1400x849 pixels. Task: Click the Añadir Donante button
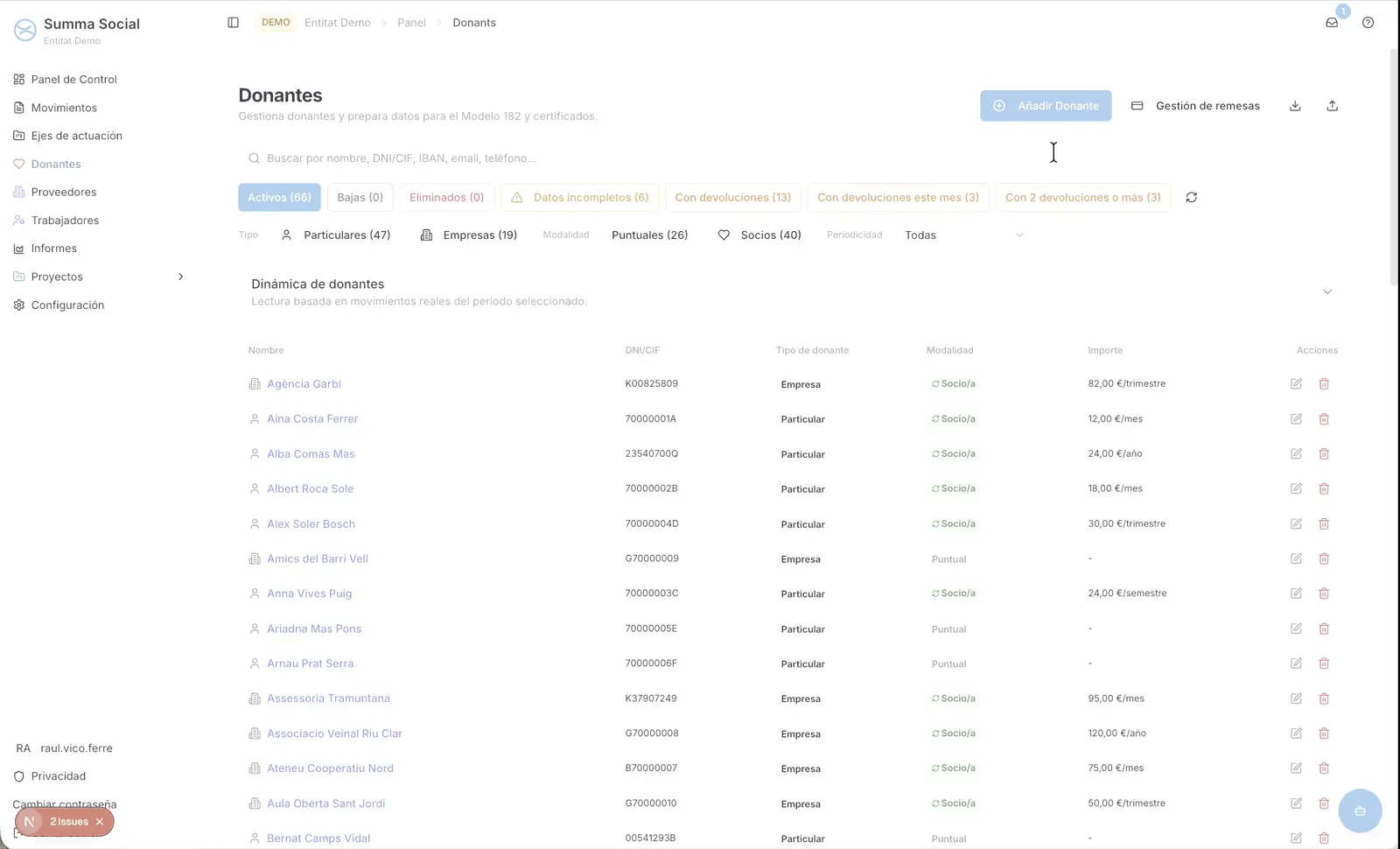click(1046, 105)
